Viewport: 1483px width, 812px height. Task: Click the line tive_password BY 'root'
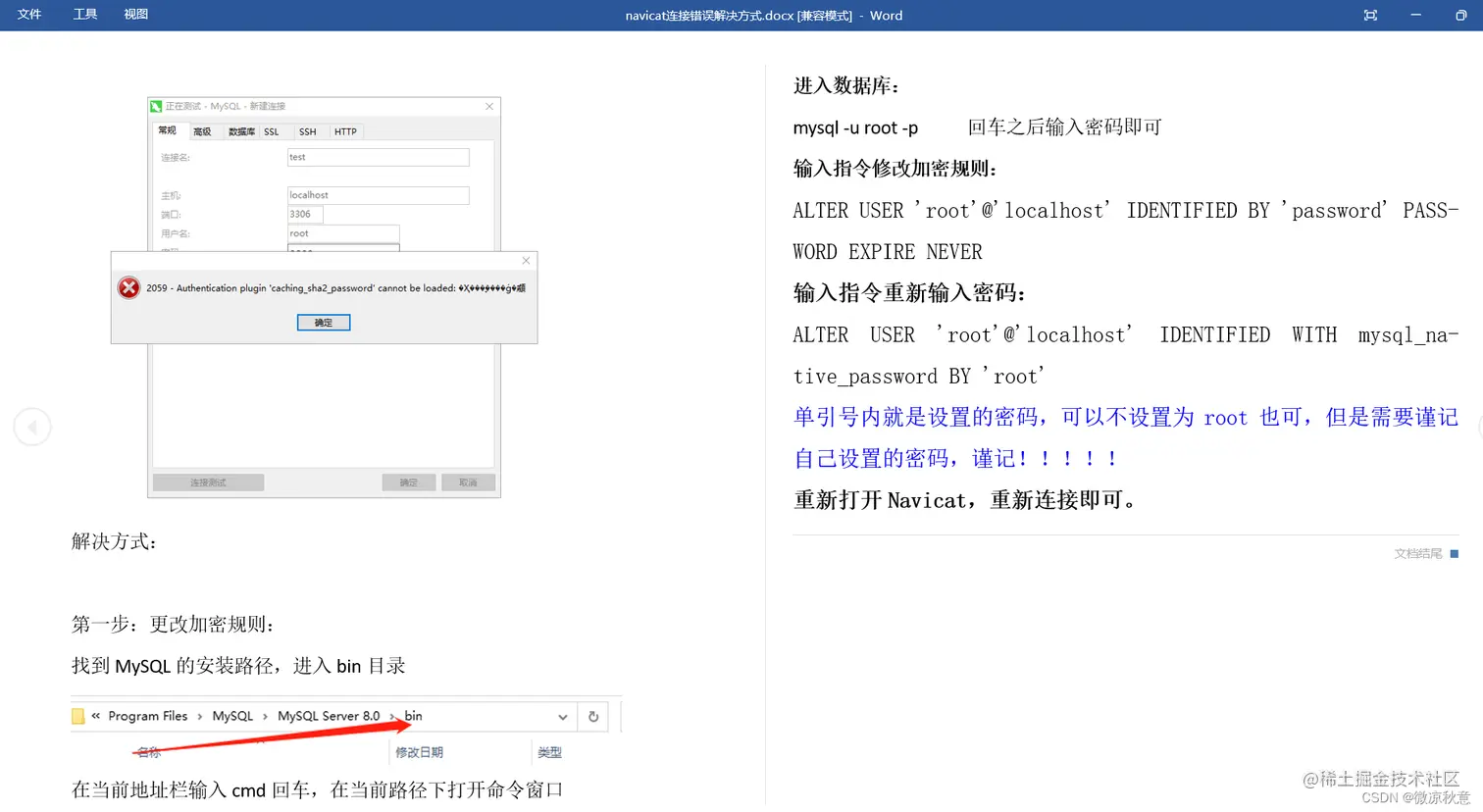coord(919,377)
